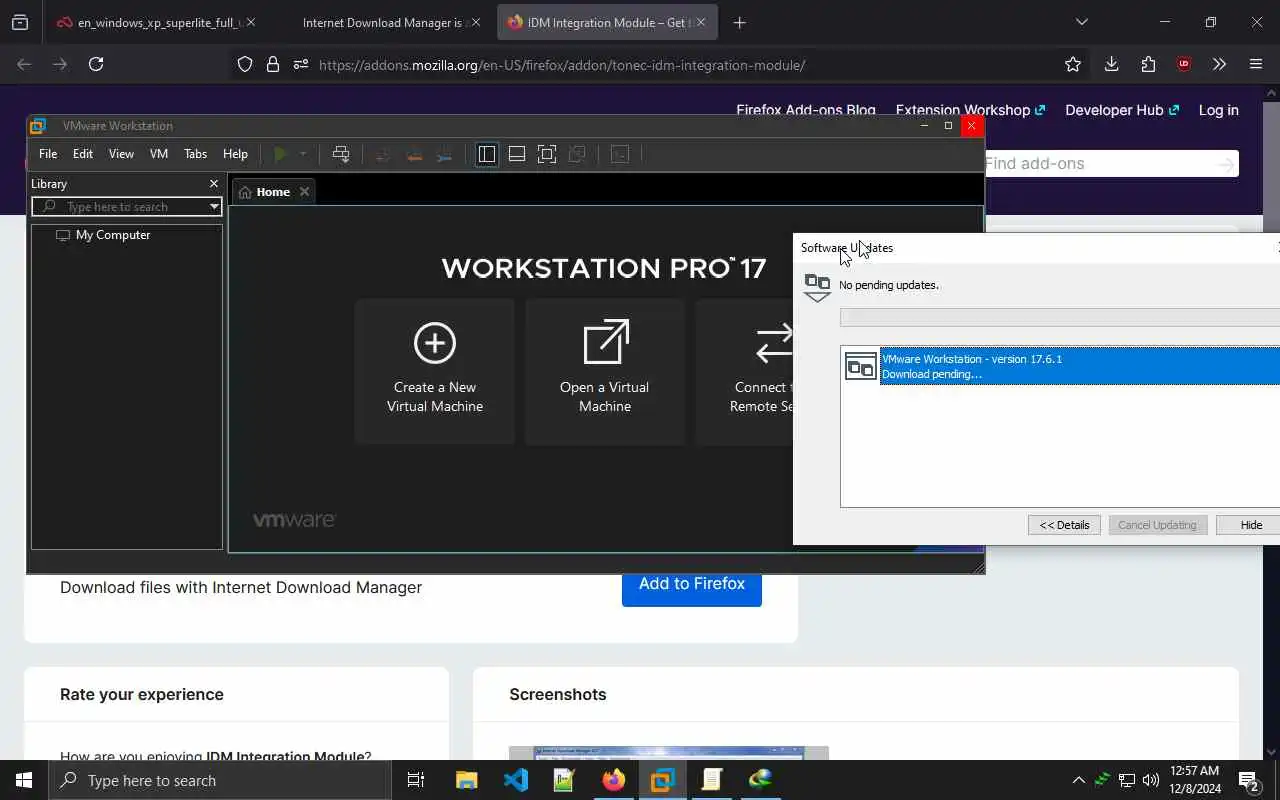Click the uBlock Origin extension icon
The width and height of the screenshot is (1280, 800).
[1184, 64]
